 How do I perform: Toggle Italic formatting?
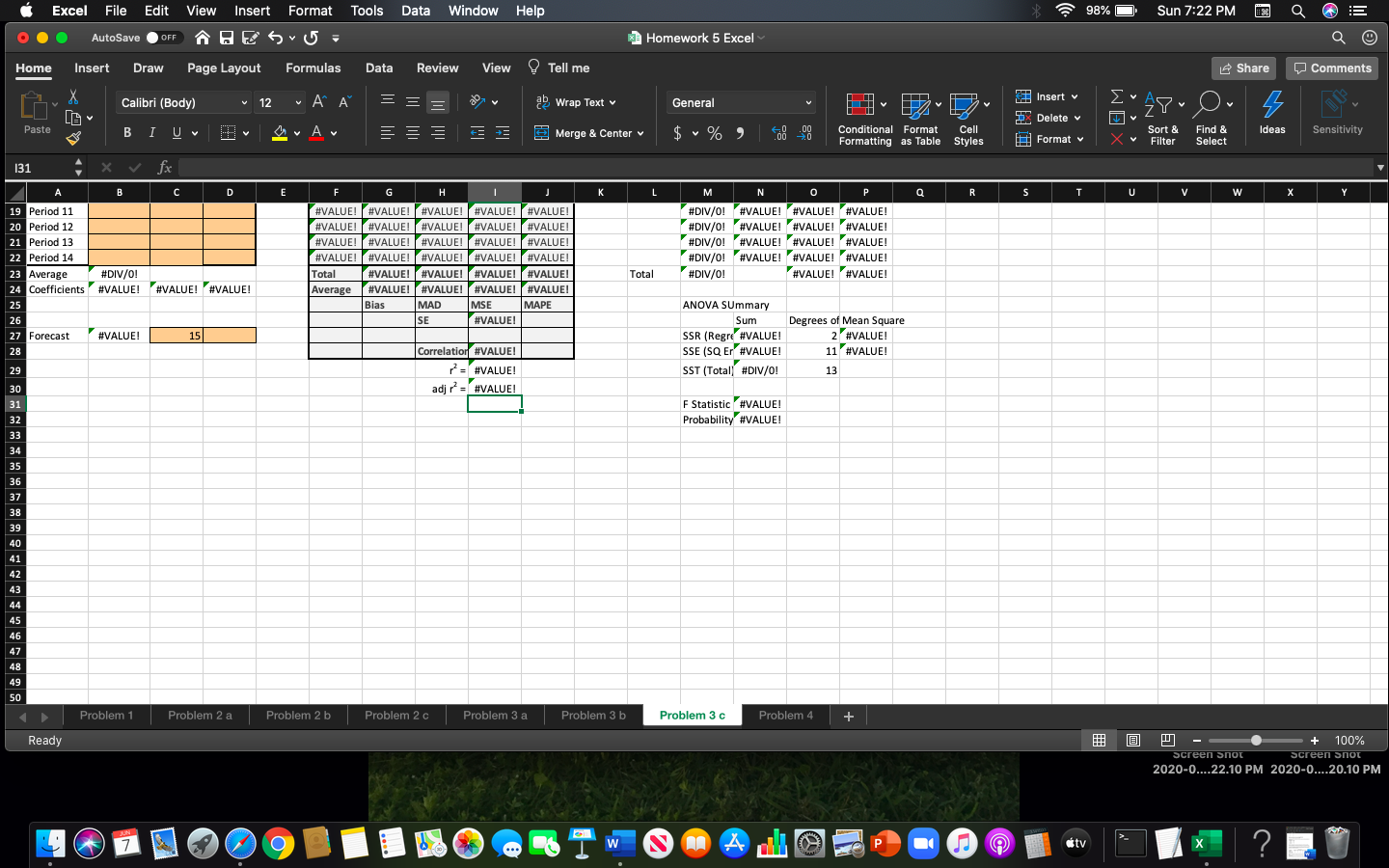[x=151, y=133]
